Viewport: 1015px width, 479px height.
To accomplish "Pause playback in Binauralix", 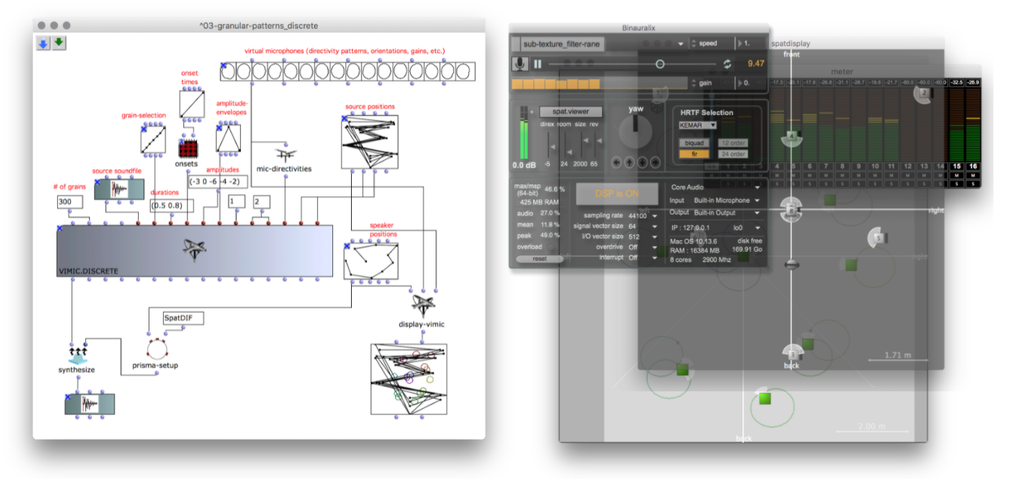I will coord(537,64).
